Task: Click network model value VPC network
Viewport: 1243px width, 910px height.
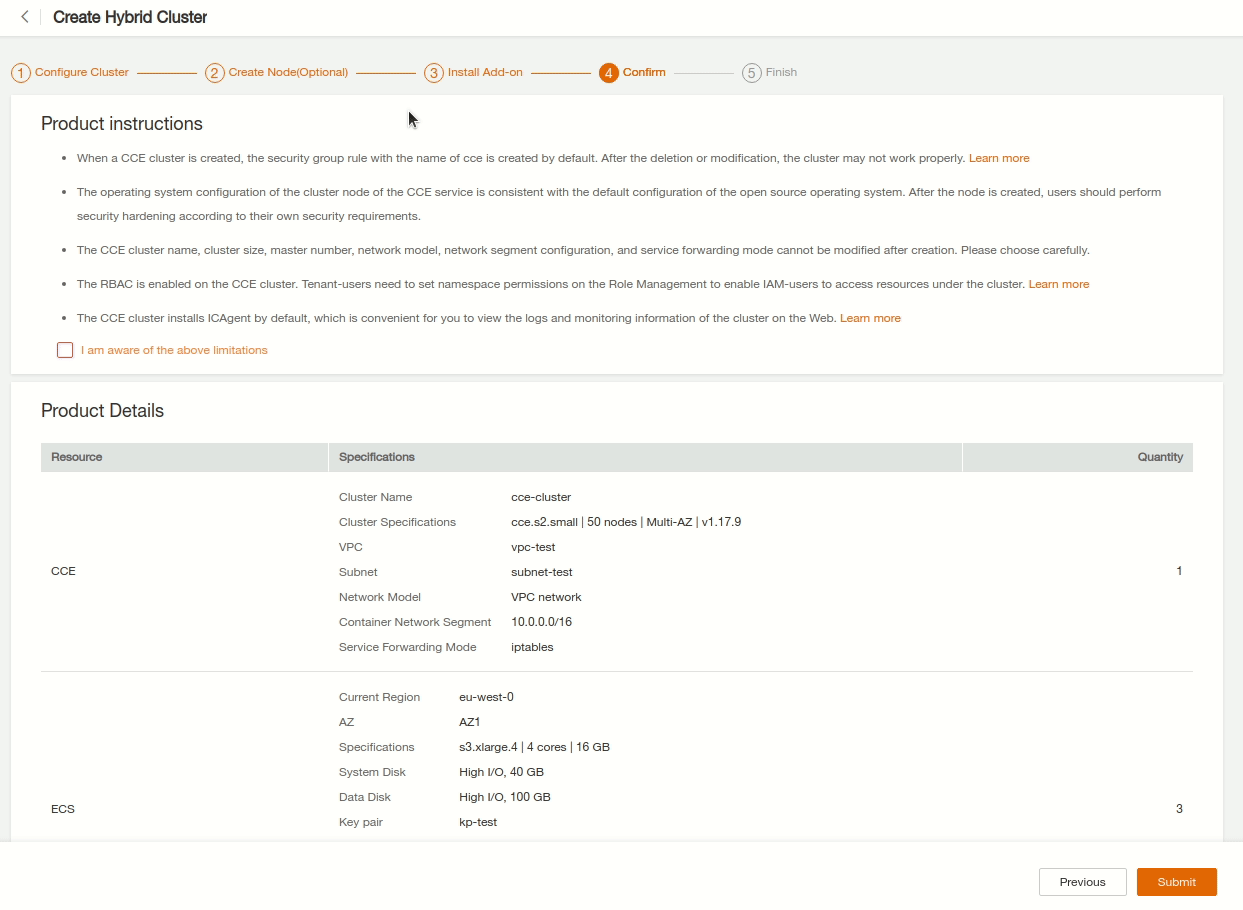Action: (x=546, y=597)
